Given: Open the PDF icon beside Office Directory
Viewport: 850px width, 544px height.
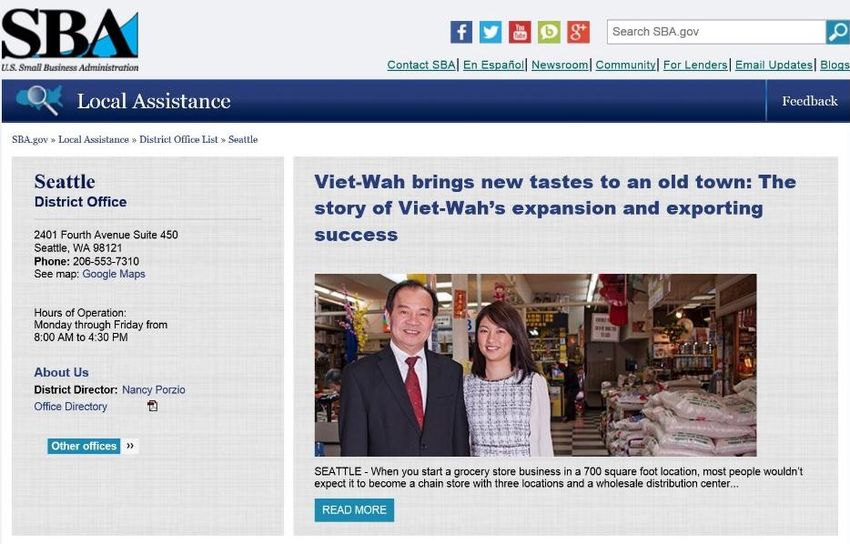Looking at the screenshot, I should (x=153, y=406).
